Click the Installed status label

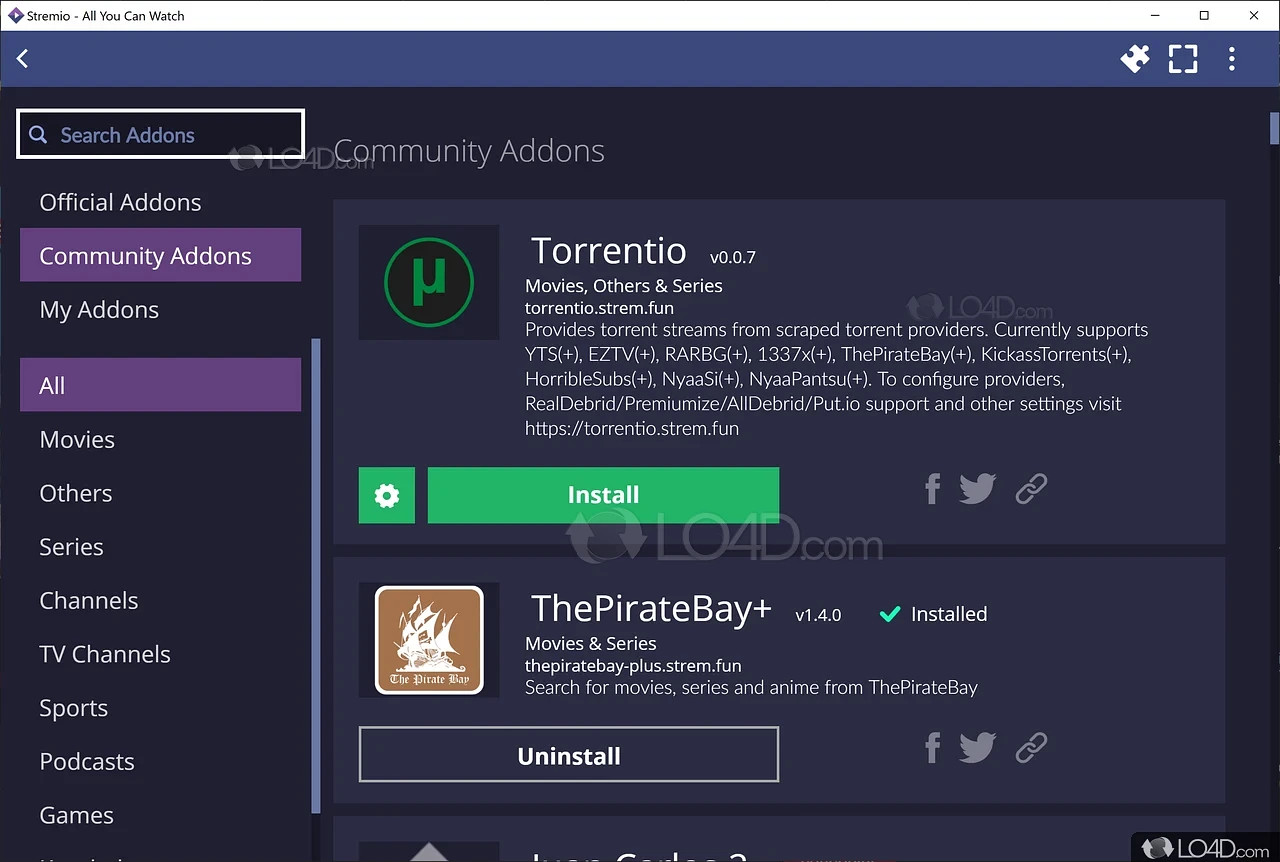933,614
